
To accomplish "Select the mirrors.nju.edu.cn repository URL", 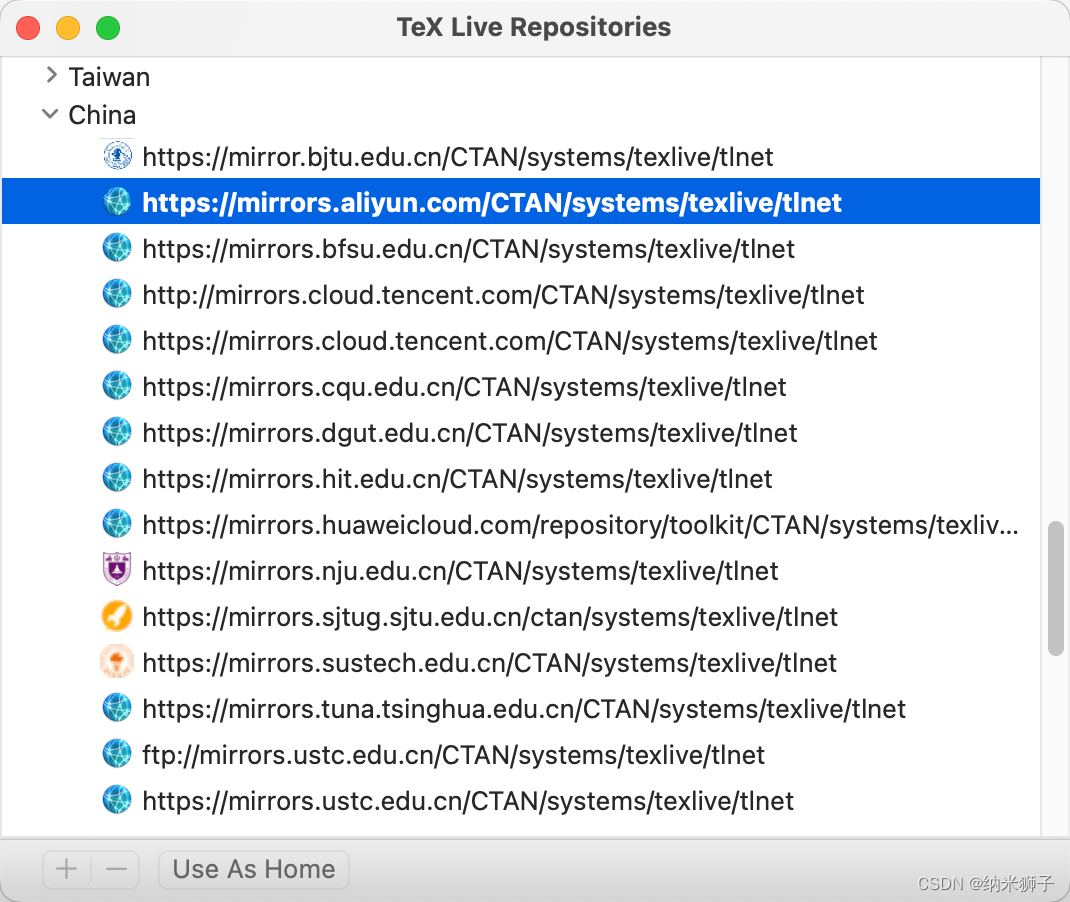I will [x=460, y=571].
